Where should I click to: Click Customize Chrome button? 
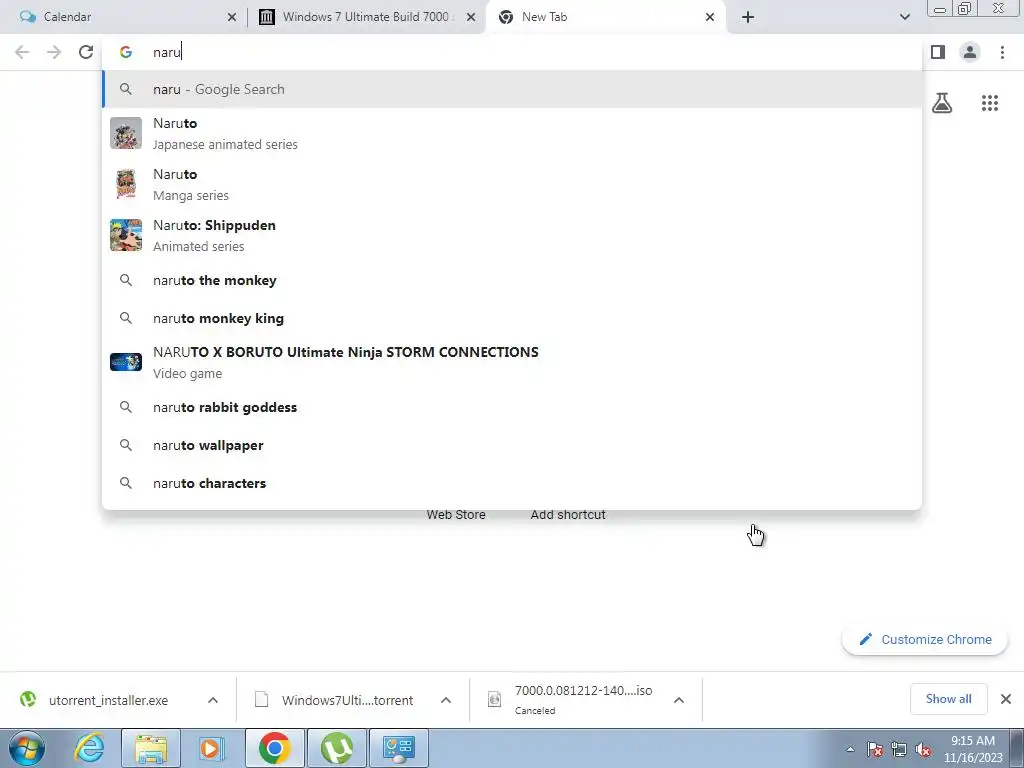coord(925,639)
